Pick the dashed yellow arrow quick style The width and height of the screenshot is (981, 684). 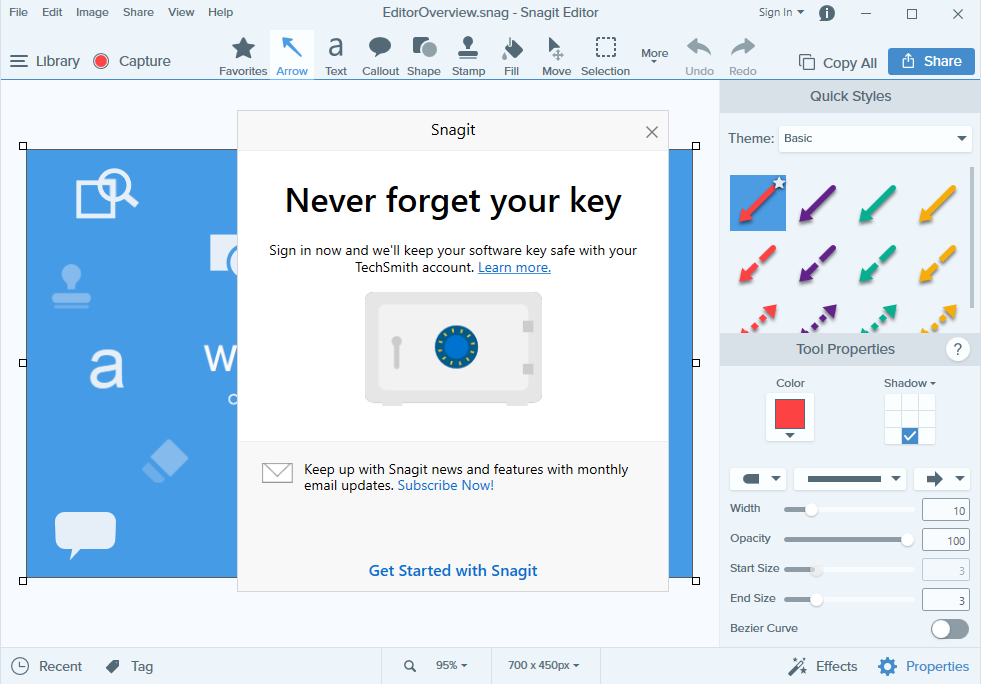tap(937, 263)
